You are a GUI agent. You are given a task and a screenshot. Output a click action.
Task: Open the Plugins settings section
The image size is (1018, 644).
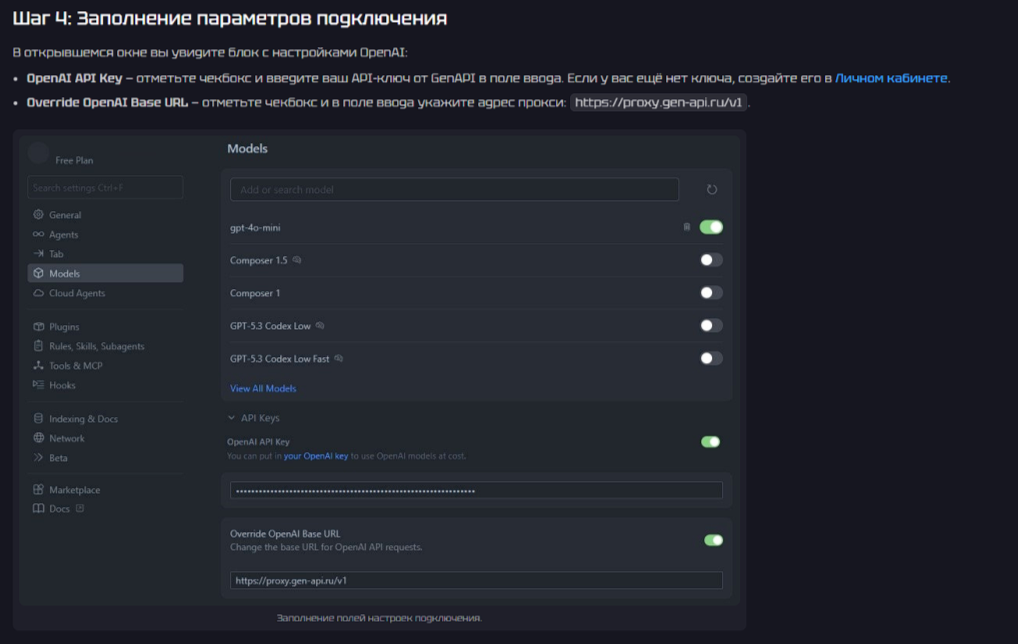(x=63, y=327)
